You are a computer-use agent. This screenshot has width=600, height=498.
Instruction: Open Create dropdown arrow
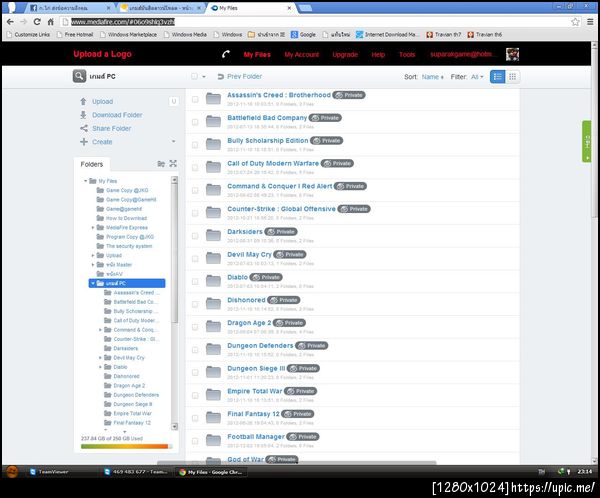[x=174, y=142]
